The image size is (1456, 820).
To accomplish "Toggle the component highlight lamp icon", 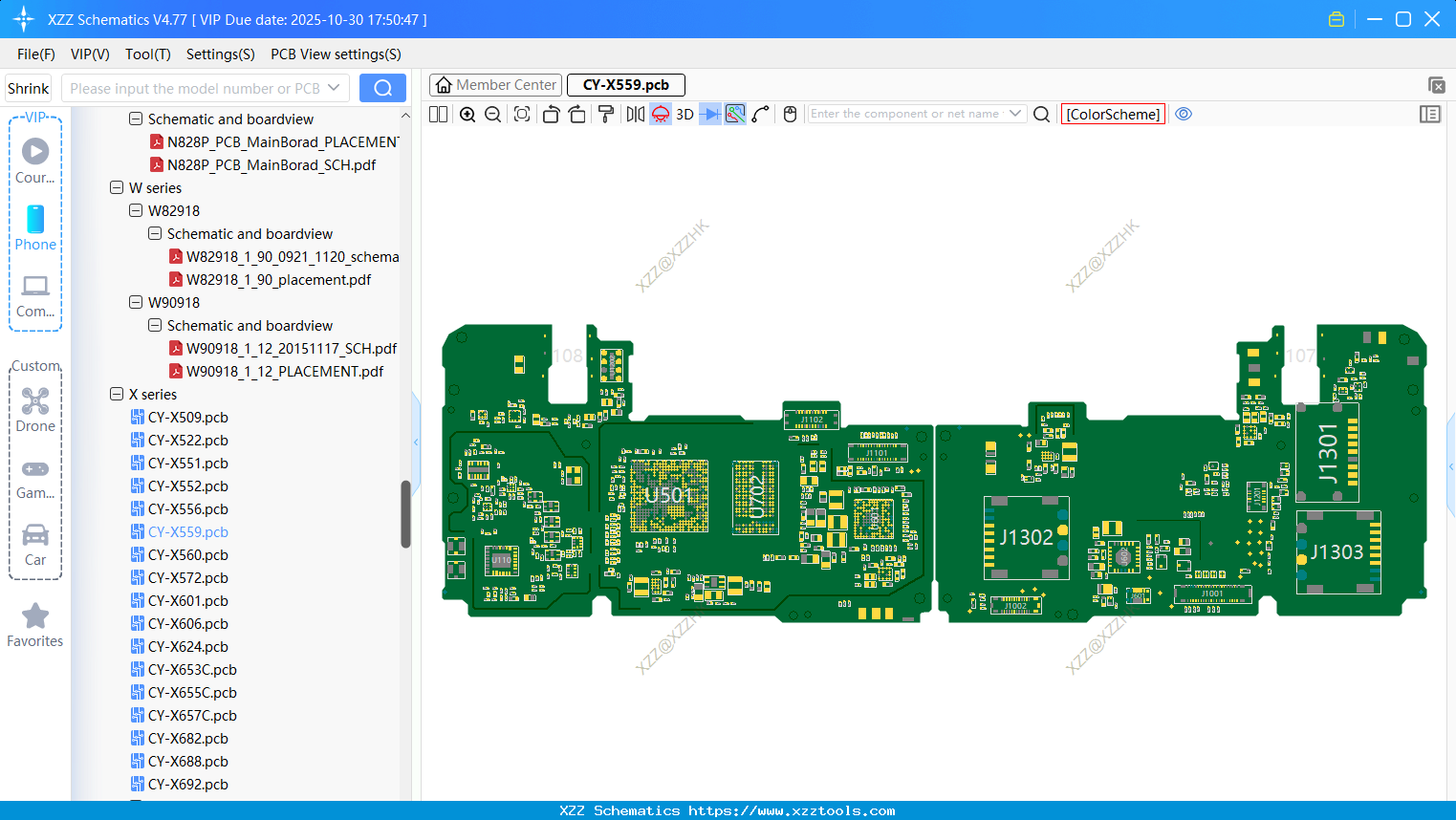I will [660, 114].
